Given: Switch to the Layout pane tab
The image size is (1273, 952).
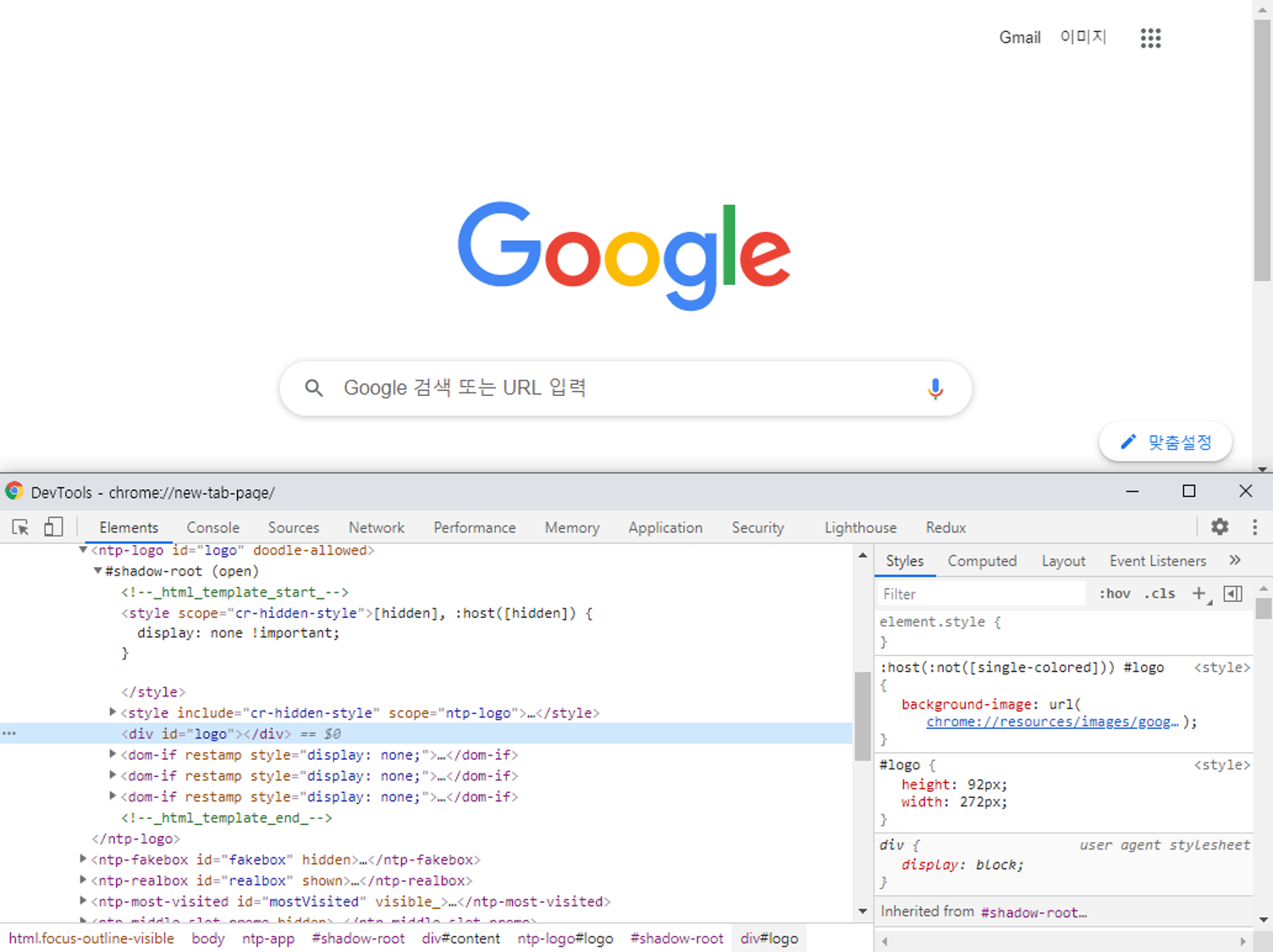Looking at the screenshot, I should click(1063, 561).
